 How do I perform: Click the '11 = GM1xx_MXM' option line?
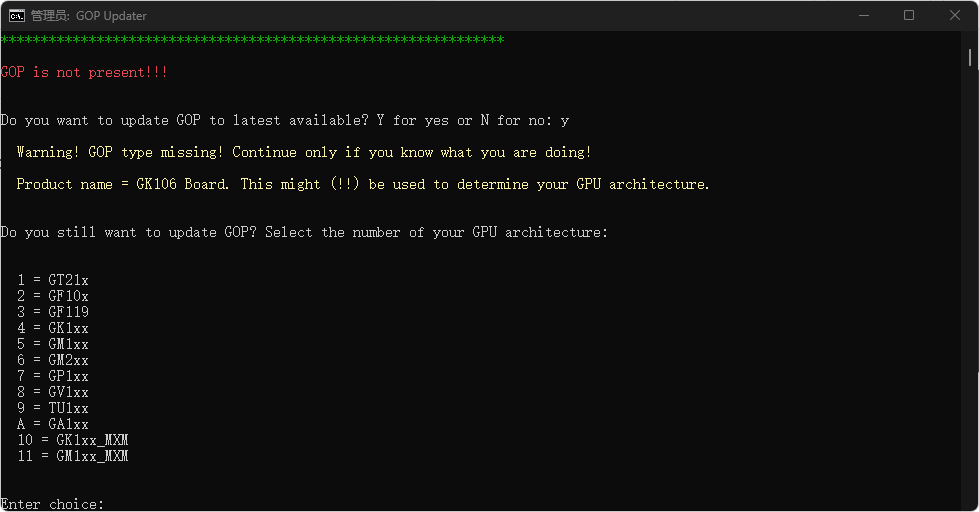coord(73,456)
